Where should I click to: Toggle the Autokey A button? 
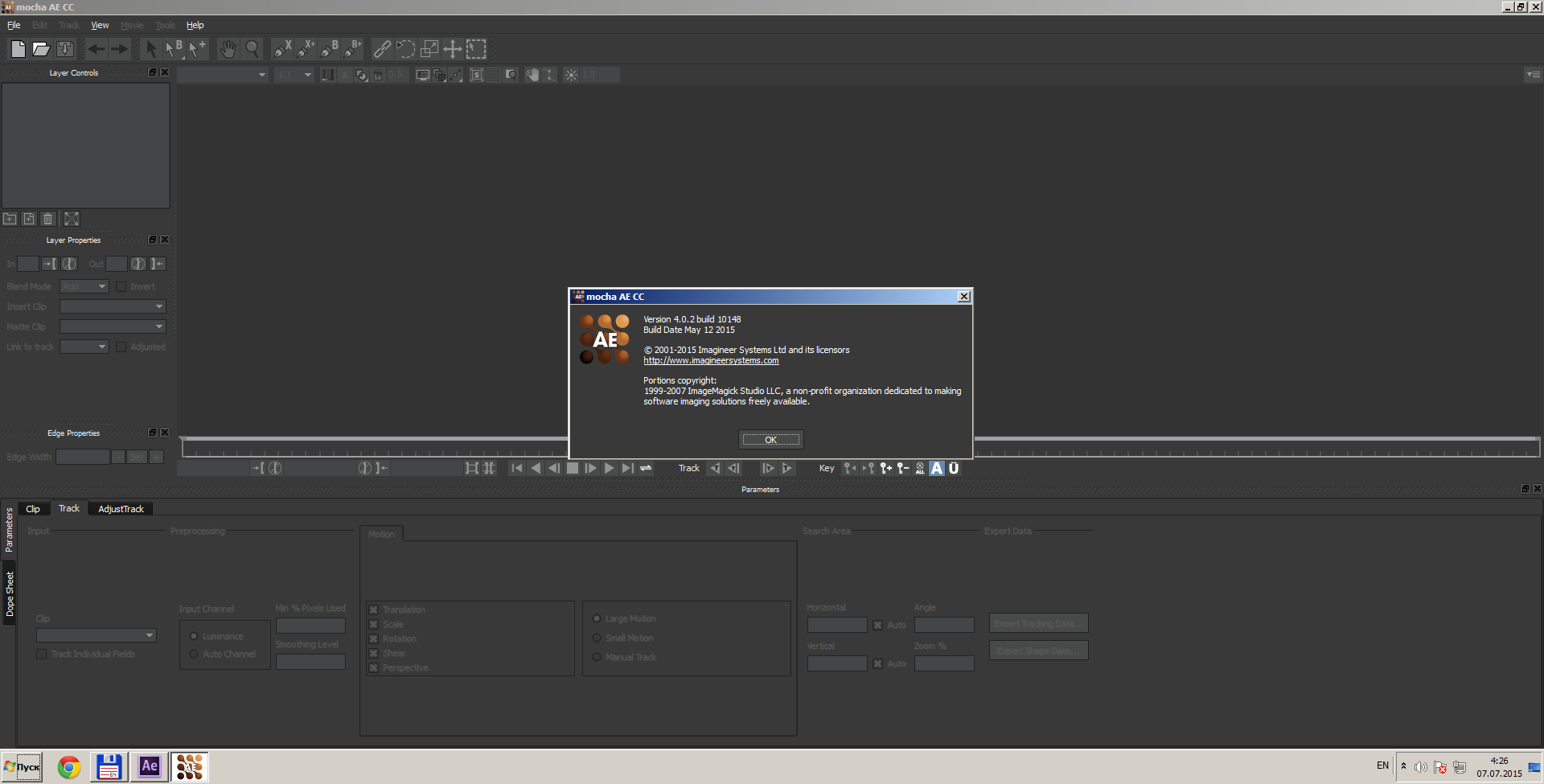click(937, 468)
